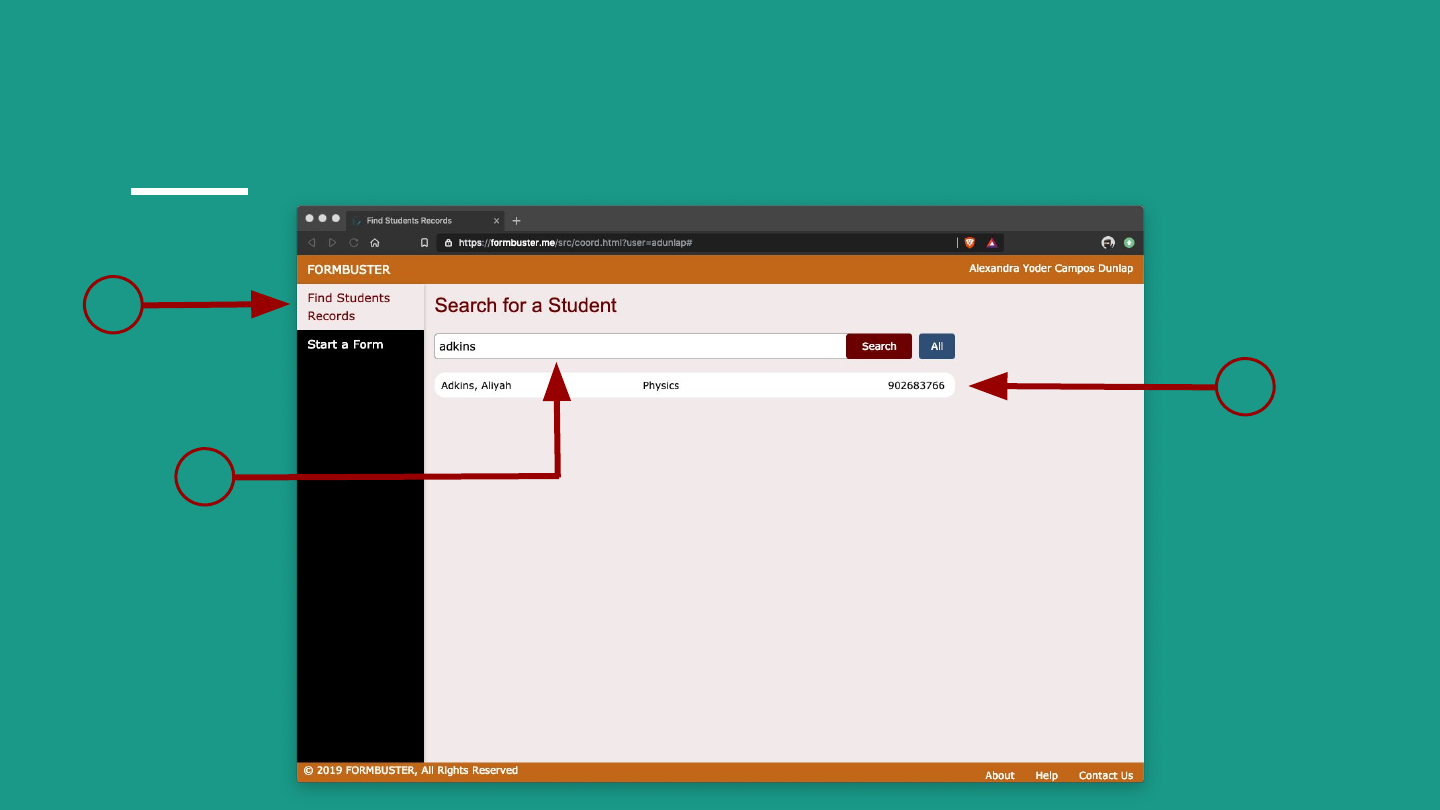Open the Brave Rewards triangle icon
Image resolution: width=1440 pixels, height=810 pixels.
coord(992,243)
